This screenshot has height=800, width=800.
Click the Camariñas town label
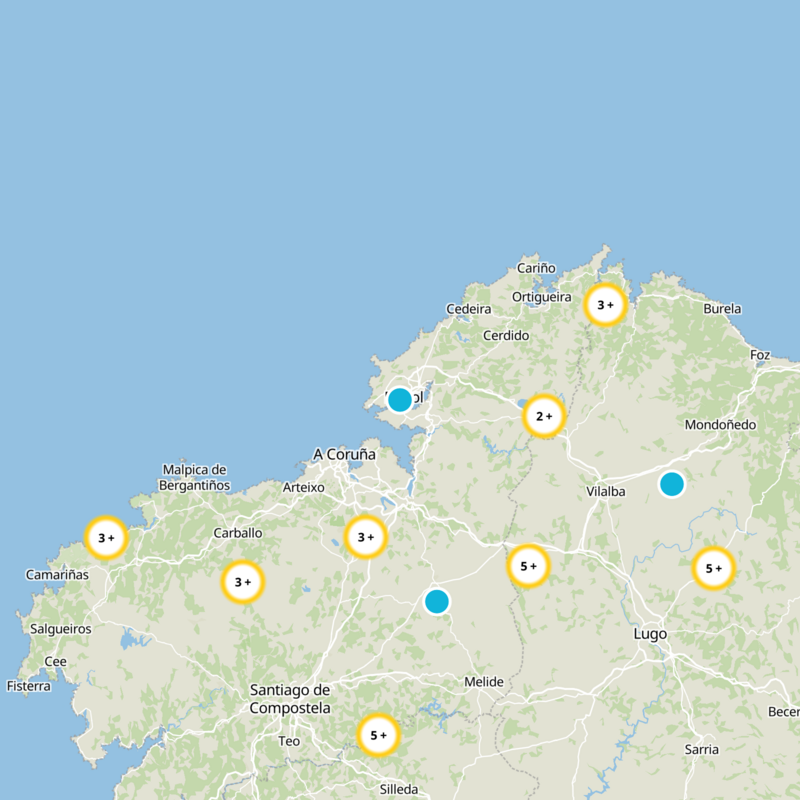click(x=57, y=574)
